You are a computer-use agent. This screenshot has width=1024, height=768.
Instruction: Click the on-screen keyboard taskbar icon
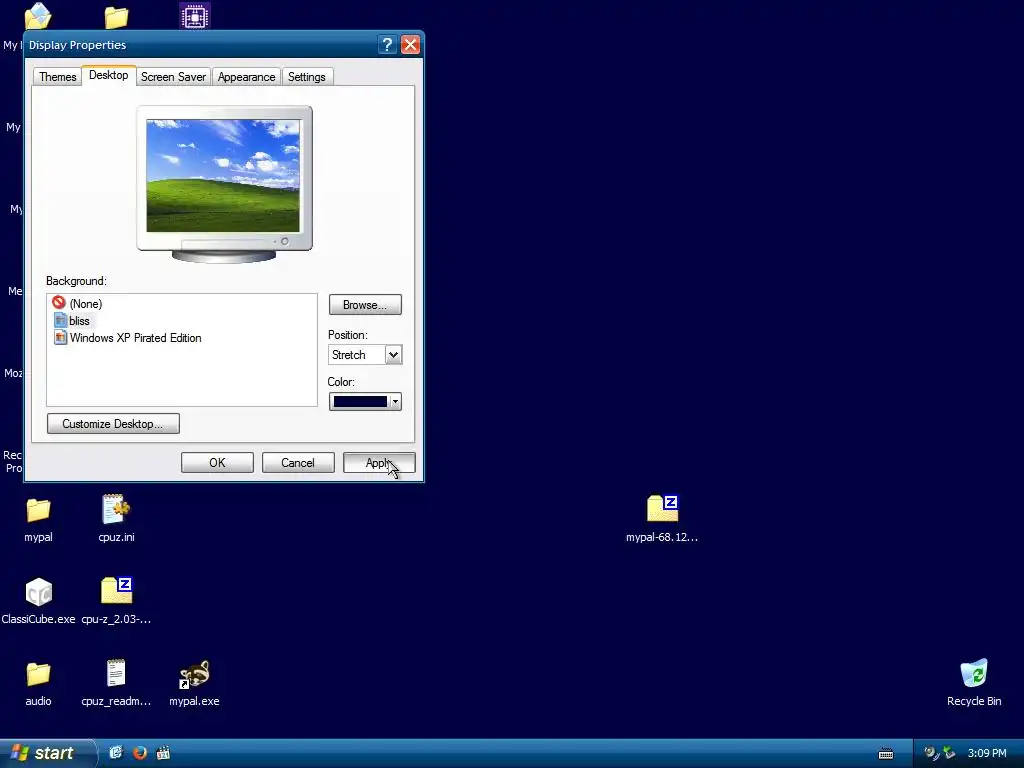coord(886,754)
